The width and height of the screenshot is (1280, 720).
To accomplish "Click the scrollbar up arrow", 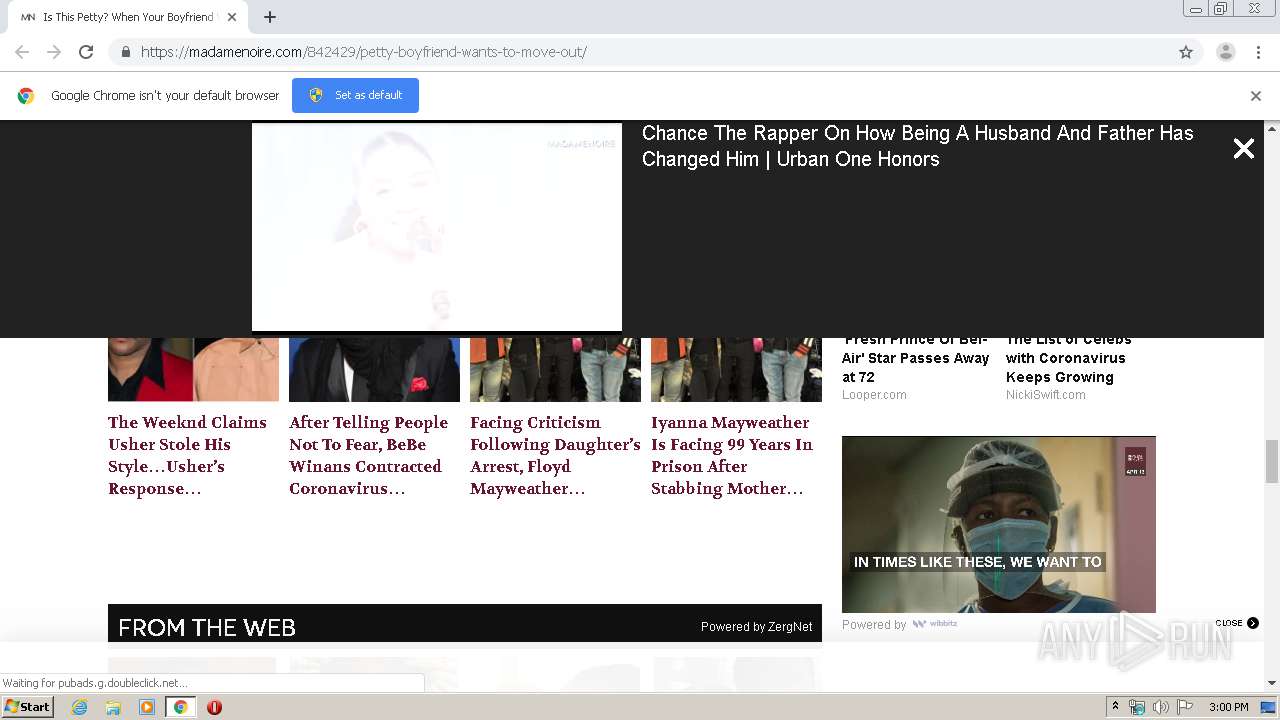I will (x=1272, y=129).
